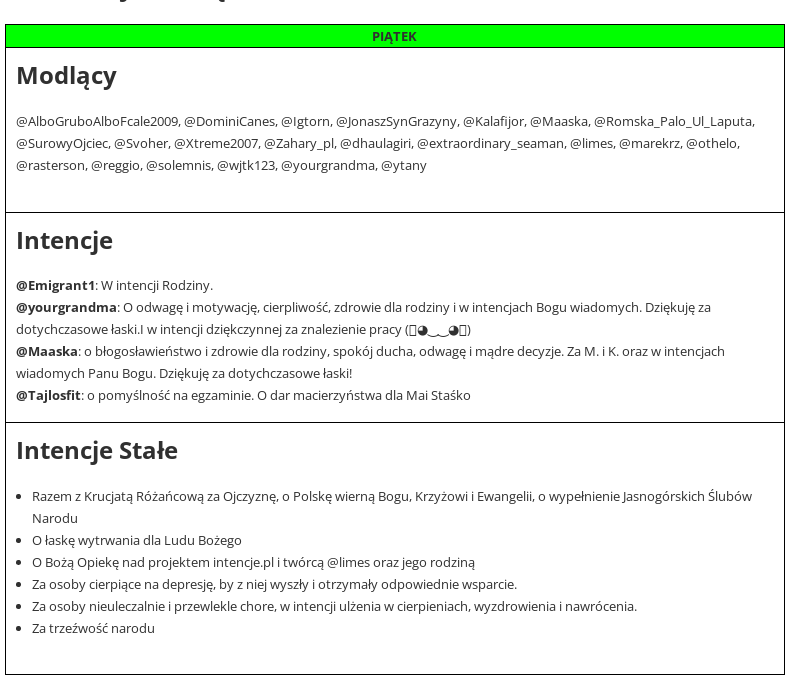
Task: Click the @AlboGruboAlboFcale2009 mention
Action: [x=97, y=122]
